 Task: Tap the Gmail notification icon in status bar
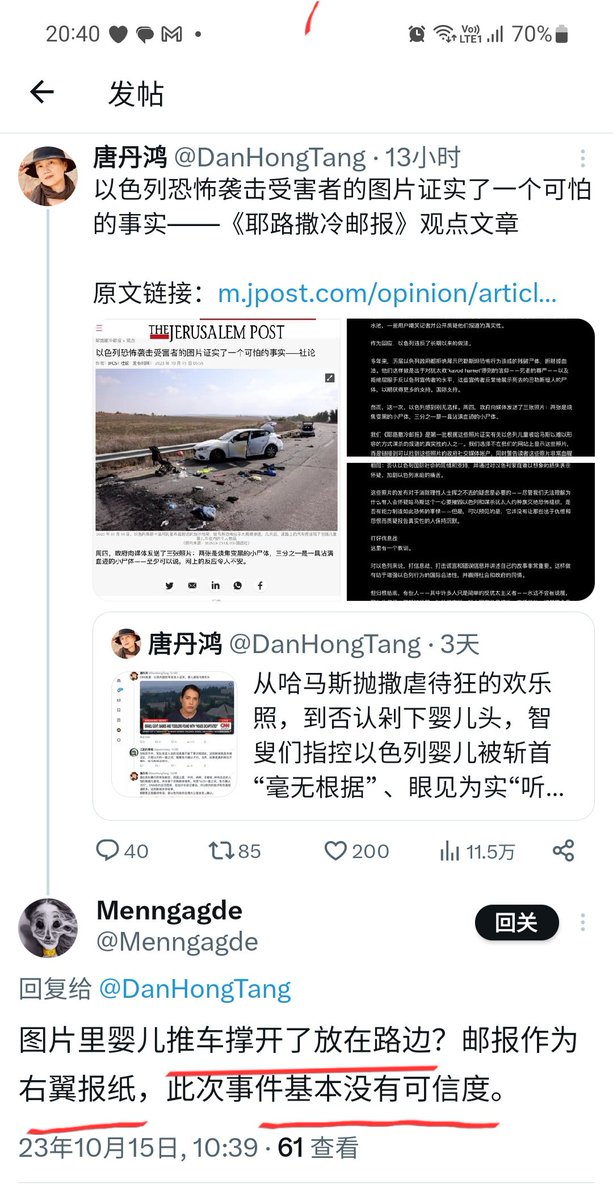pyautogui.click(x=172, y=34)
